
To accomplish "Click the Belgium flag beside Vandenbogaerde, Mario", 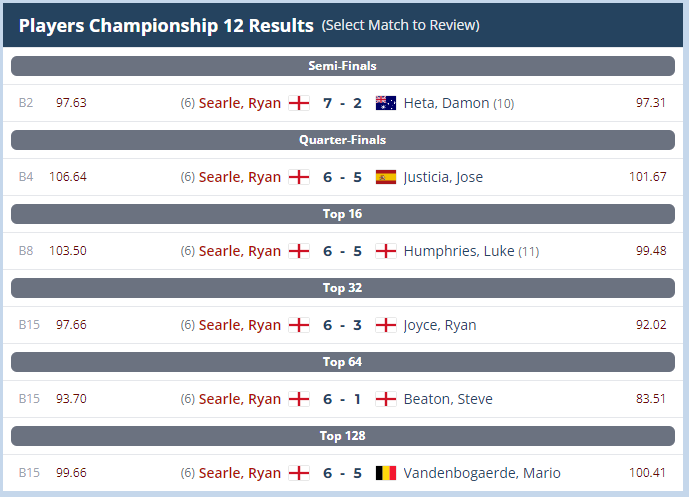I will click(x=386, y=473).
